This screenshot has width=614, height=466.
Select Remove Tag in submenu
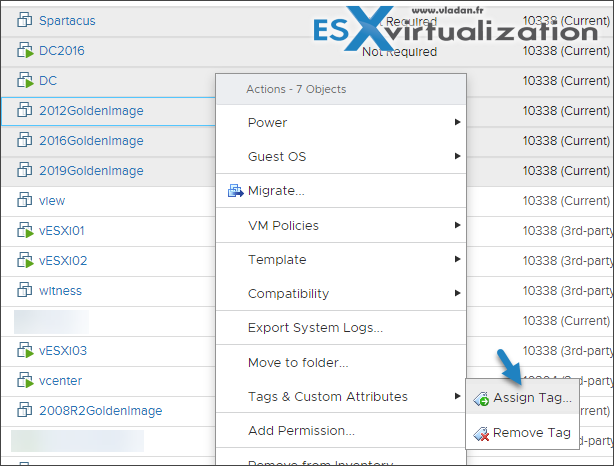(x=522, y=433)
